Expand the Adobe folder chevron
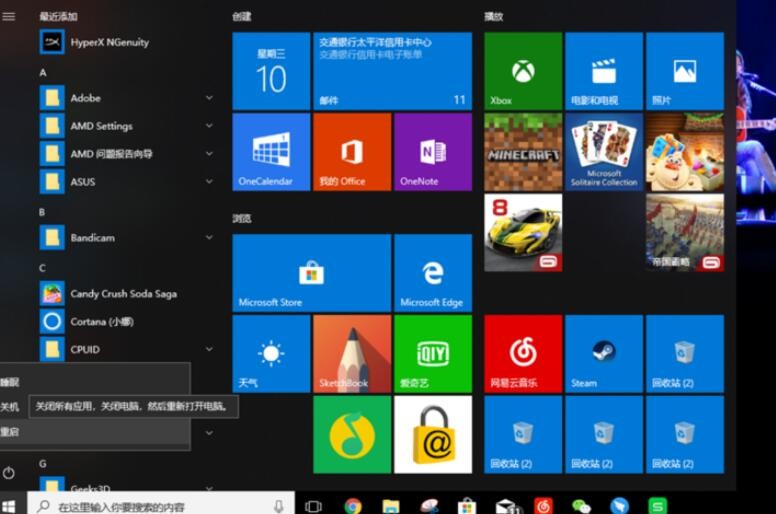Screen dimensions: 776x514 pyautogui.click(x=209, y=98)
